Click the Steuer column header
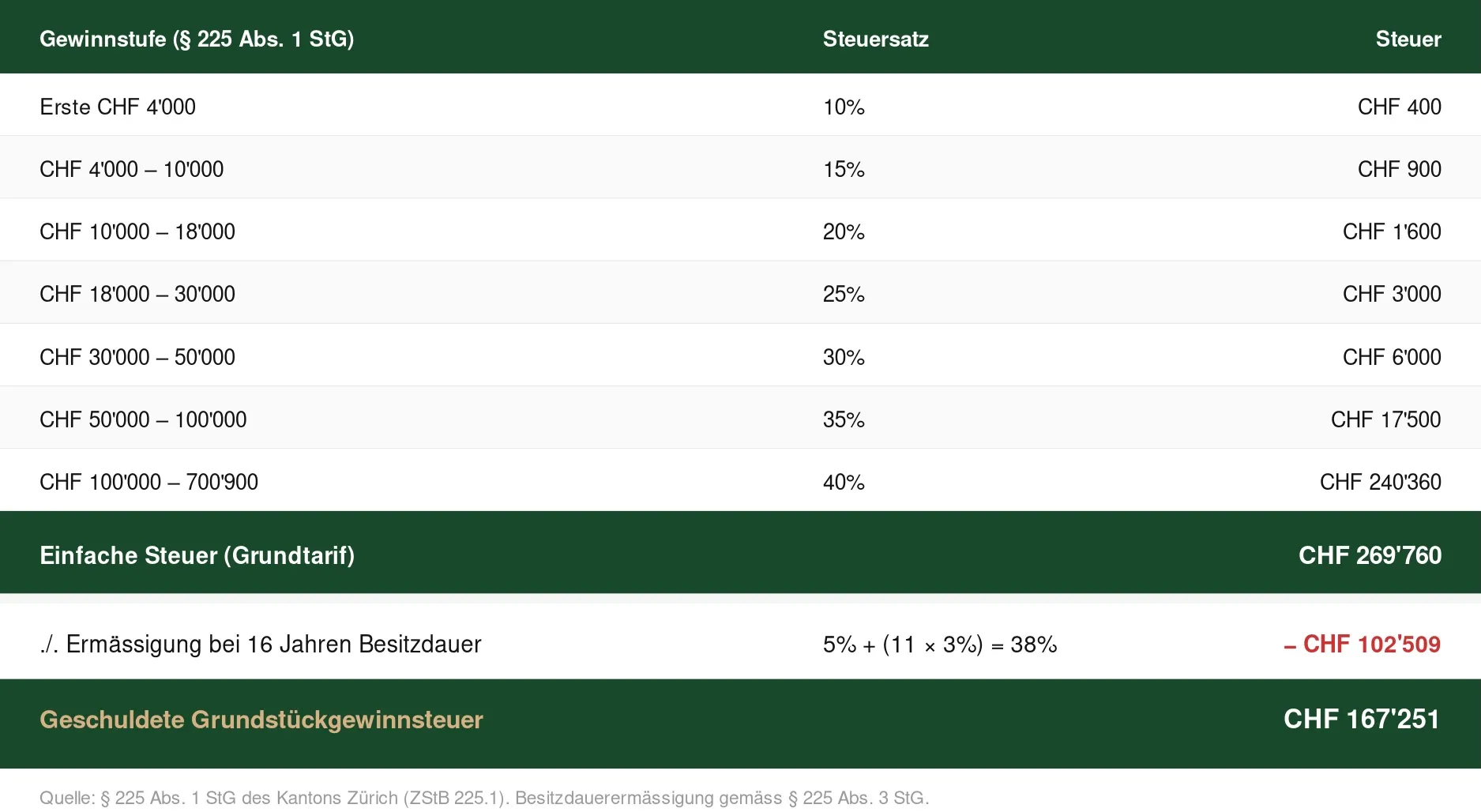This screenshot has width=1481, height=812. tap(1408, 39)
